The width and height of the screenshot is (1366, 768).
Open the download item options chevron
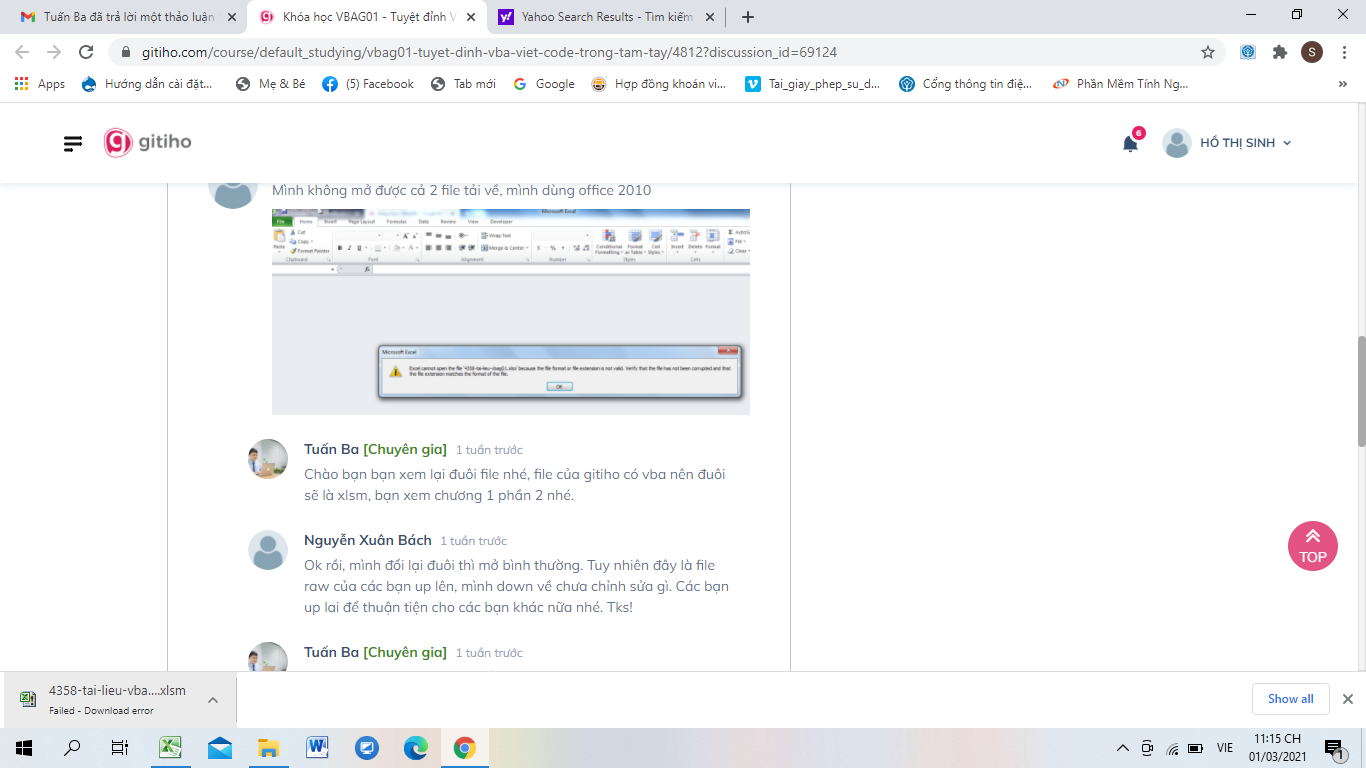(x=213, y=700)
